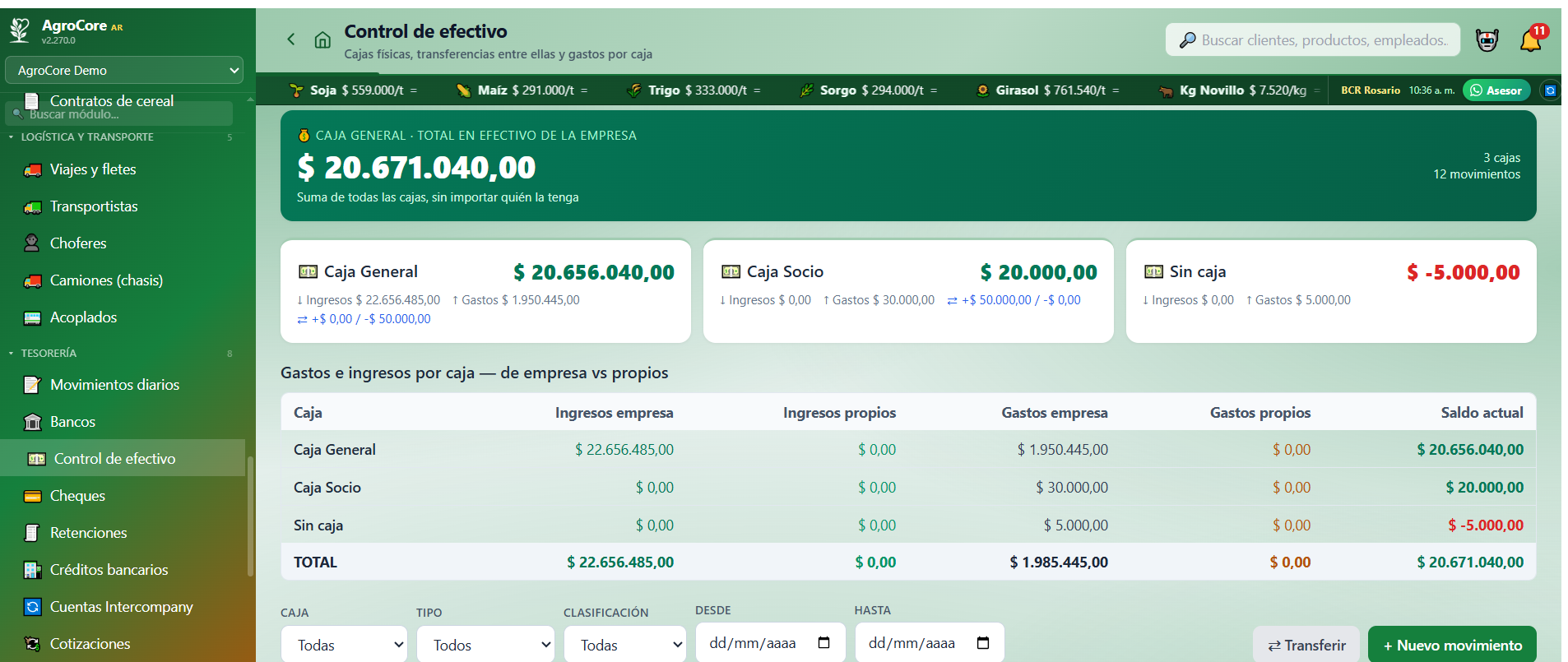Screen dimensions: 1568x662
Task: Open the CAJA filter dropdown showing Todas
Action: (x=344, y=645)
